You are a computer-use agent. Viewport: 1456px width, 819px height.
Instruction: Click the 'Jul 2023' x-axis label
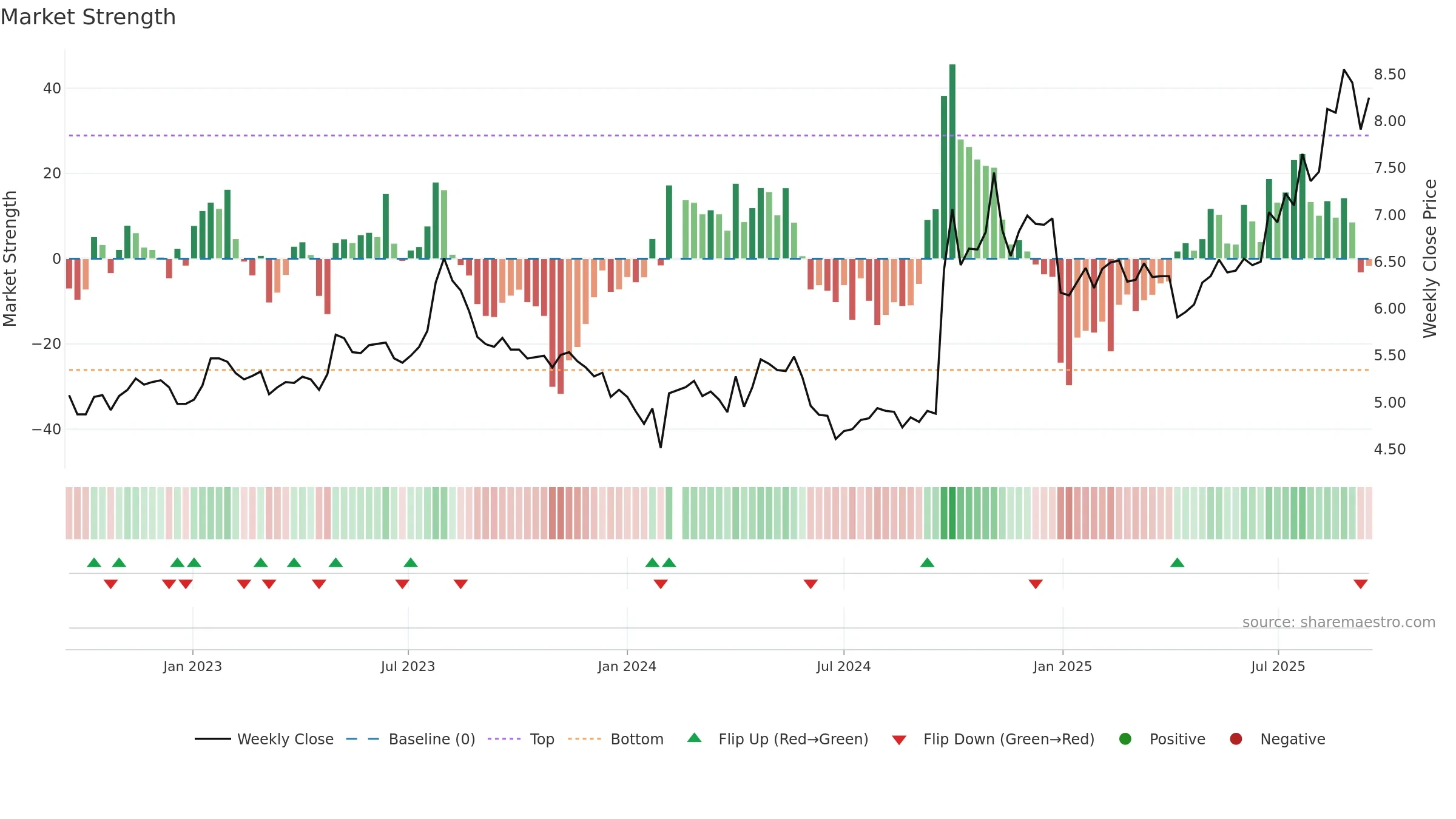tap(408, 666)
